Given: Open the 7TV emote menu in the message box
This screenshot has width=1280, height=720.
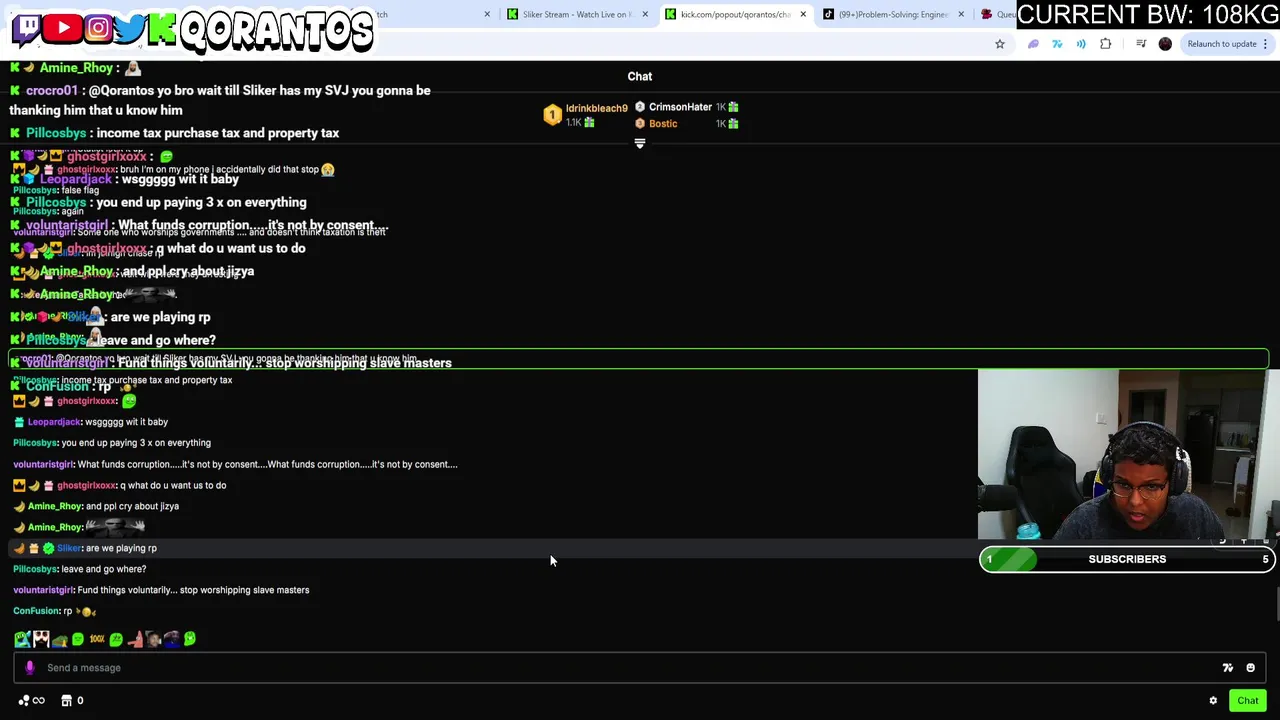Looking at the screenshot, I should [1228, 668].
